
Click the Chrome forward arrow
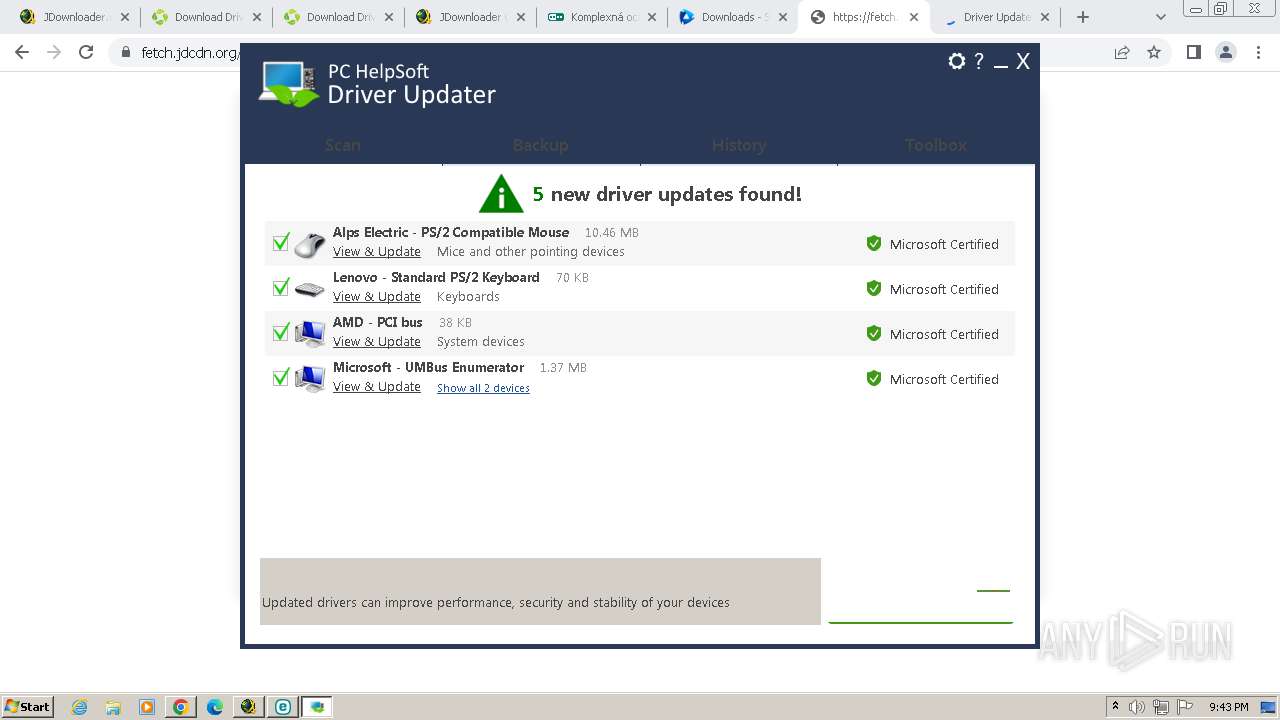(x=54, y=52)
